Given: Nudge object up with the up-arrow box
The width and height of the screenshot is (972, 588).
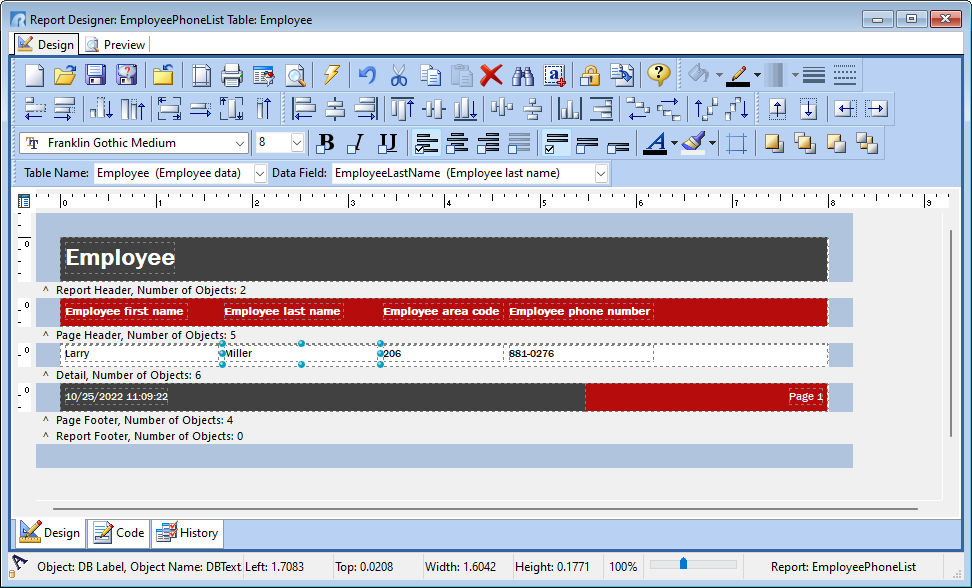Looking at the screenshot, I should click(x=777, y=109).
